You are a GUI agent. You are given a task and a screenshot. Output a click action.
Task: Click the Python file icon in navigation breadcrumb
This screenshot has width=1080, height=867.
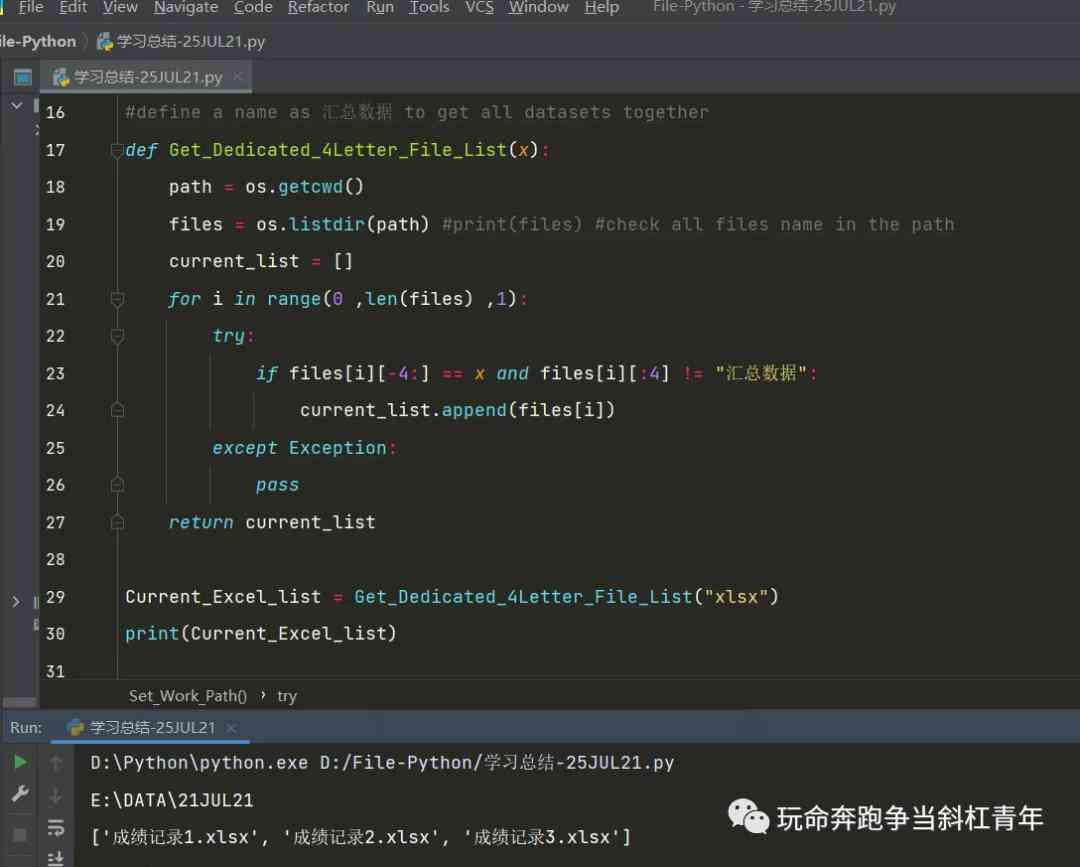[105, 42]
